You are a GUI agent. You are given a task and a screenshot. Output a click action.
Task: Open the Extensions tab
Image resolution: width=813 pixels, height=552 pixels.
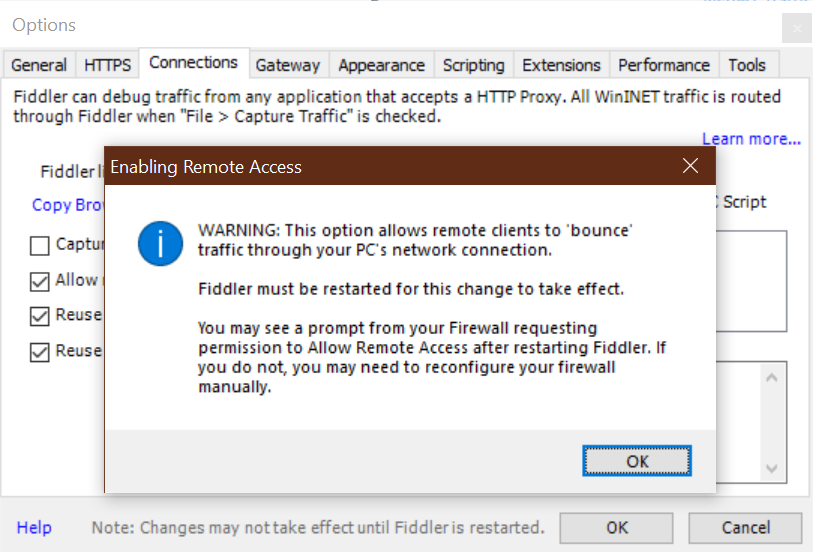560,65
